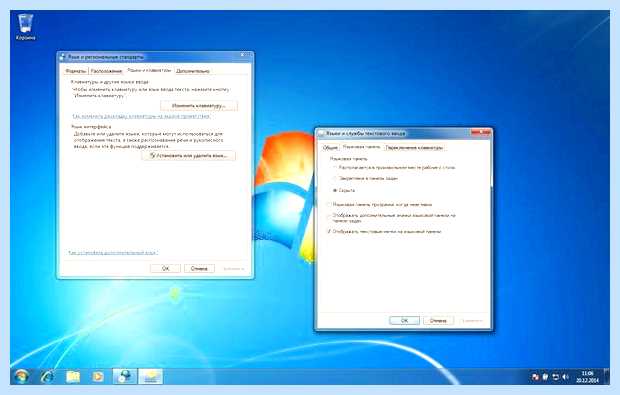Click OK in the text services window

[x=404, y=321]
